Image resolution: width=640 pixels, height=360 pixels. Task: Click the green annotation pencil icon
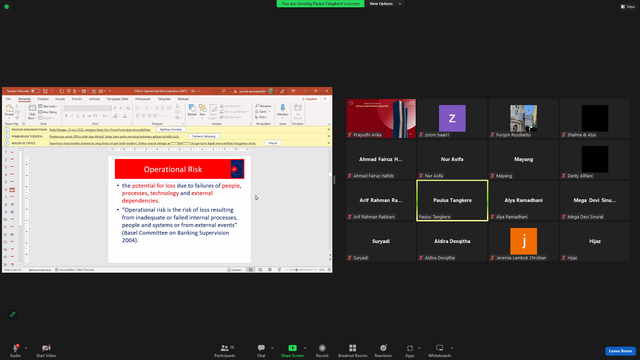pyautogui.click(x=13, y=314)
